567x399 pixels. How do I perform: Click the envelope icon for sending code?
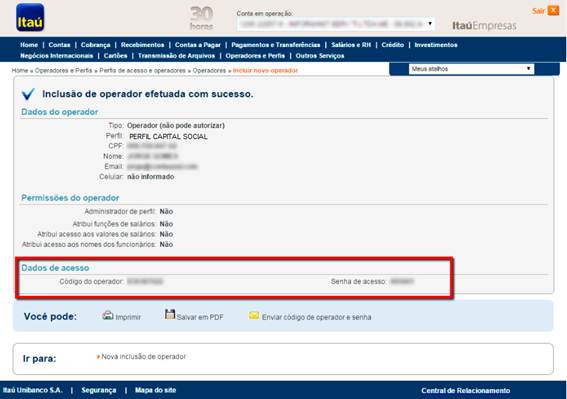254,315
